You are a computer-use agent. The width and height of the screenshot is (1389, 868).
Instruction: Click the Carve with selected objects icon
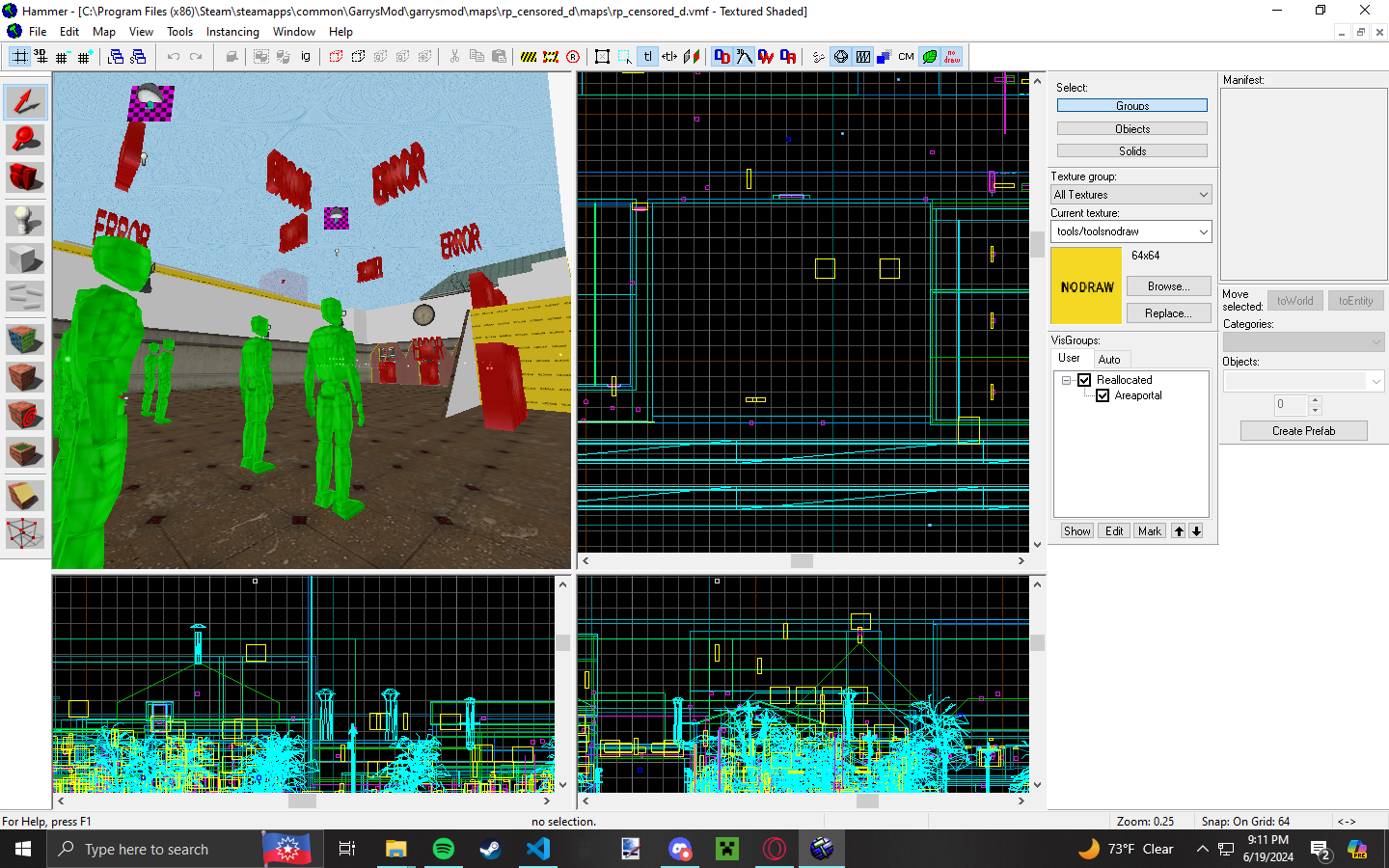click(x=231, y=57)
